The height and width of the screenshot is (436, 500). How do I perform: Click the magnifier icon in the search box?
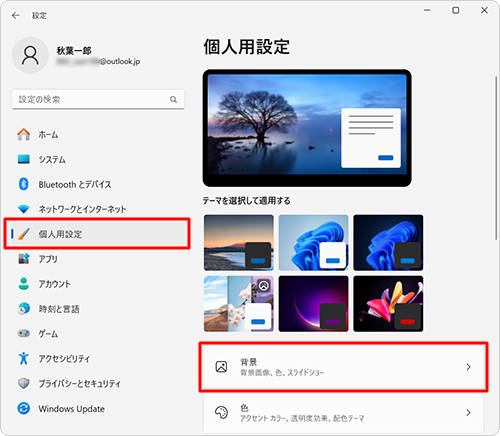173,99
